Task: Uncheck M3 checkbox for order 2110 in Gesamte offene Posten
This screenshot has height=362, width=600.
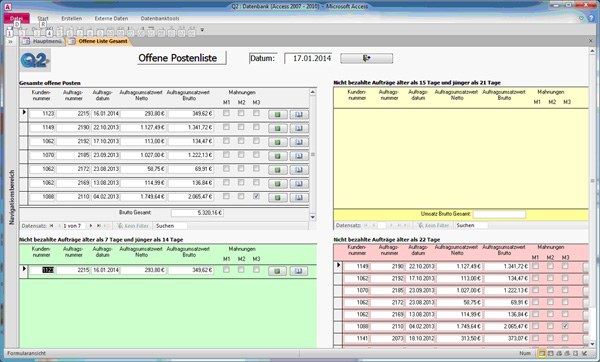Action: click(x=256, y=196)
